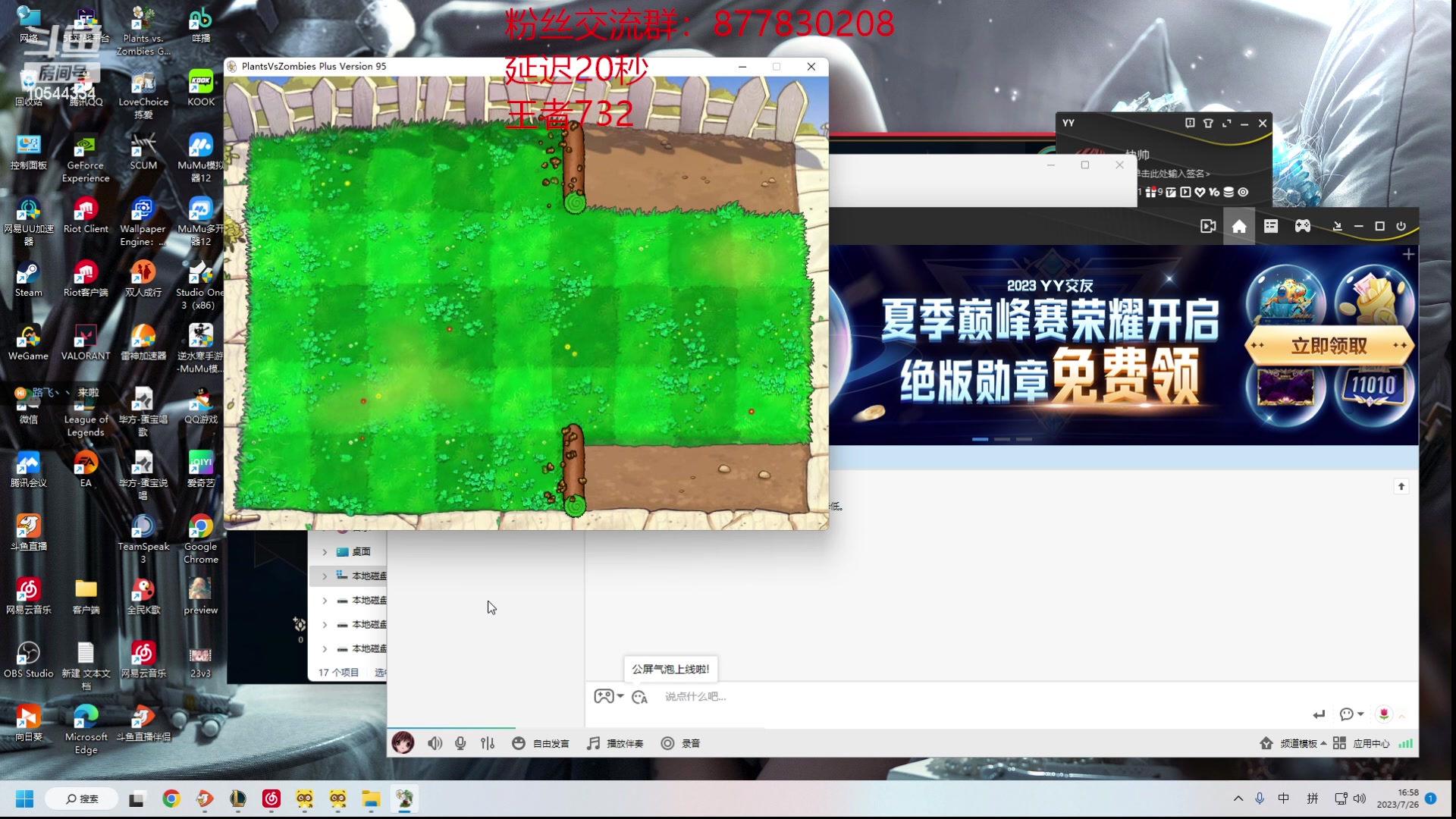Click the taskbar search box 搜索
1456x819 pixels.
(81, 799)
